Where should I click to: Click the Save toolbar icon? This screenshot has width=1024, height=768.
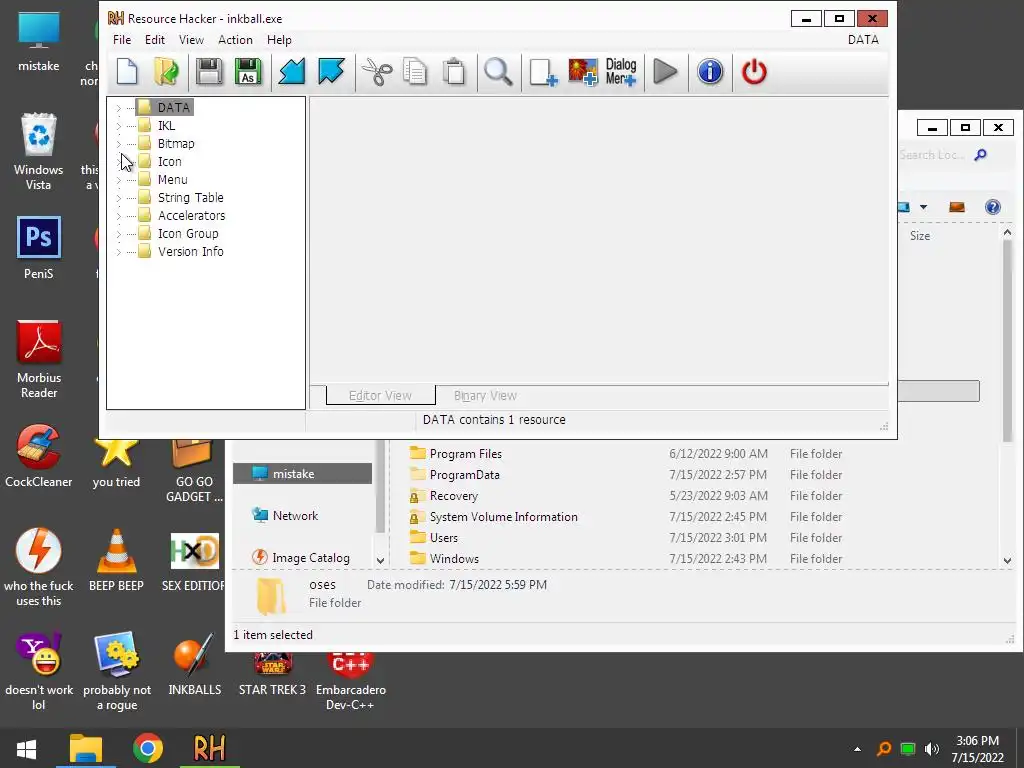pos(209,71)
